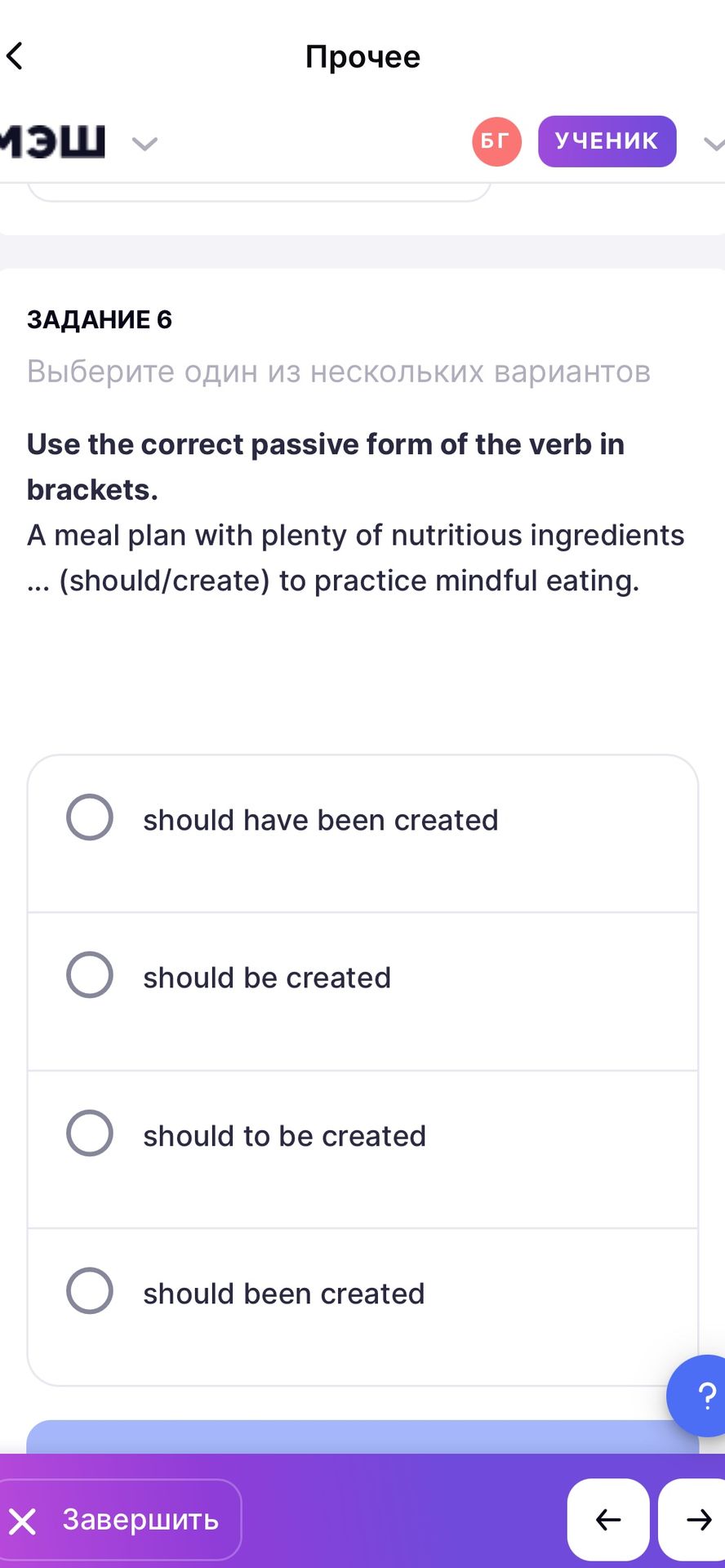The width and height of the screenshot is (725, 1568).
Task: Expand the chevron right of УЧЕНИК
Action: (x=714, y=145)
